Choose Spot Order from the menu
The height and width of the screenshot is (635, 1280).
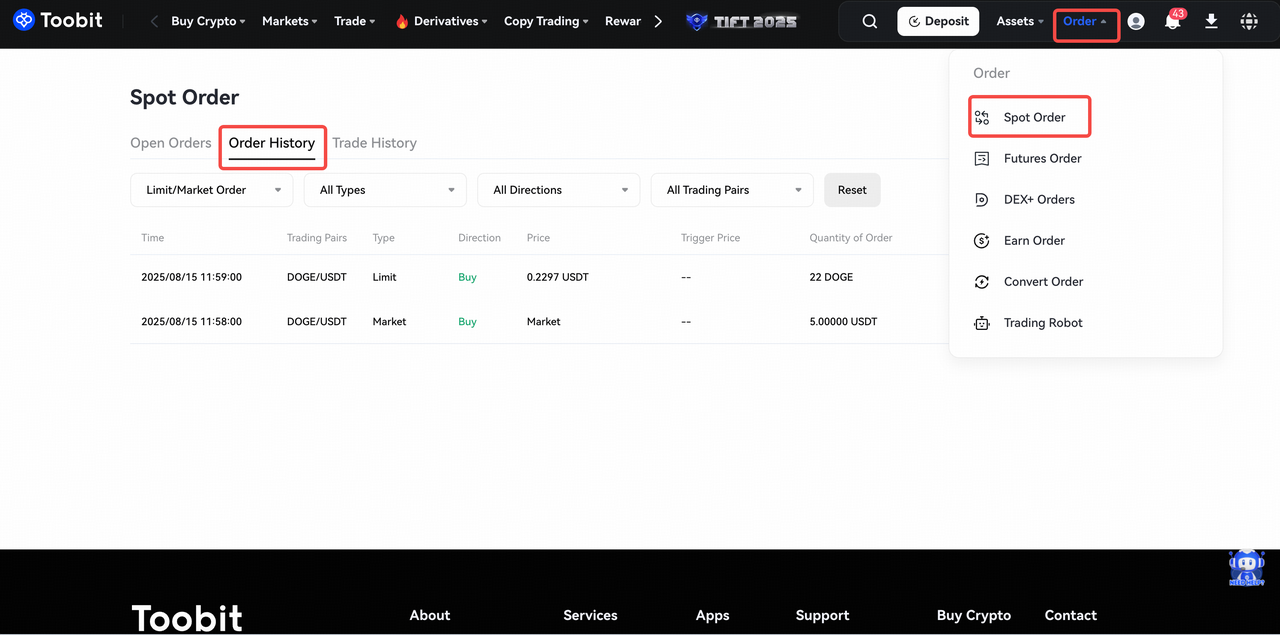1035,118
